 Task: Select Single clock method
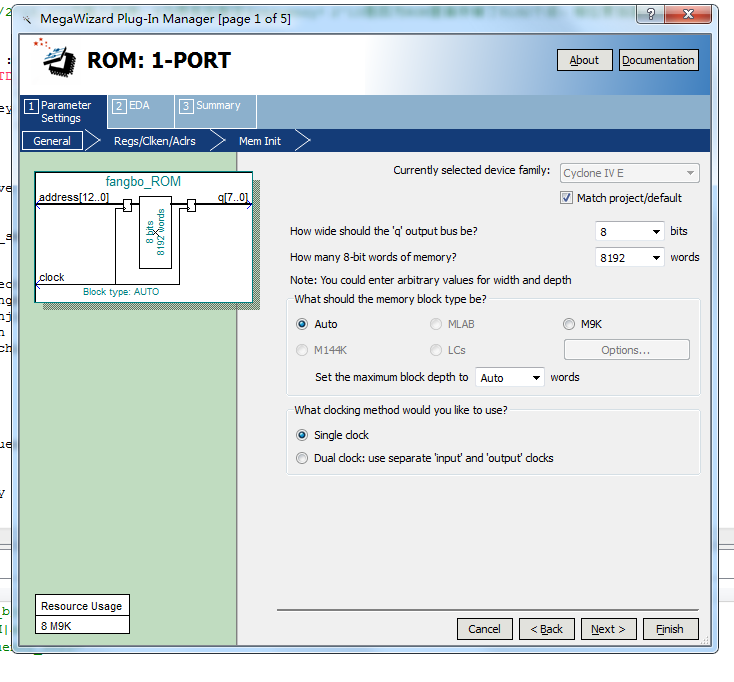pyautogui.click(x=302, y=435)
